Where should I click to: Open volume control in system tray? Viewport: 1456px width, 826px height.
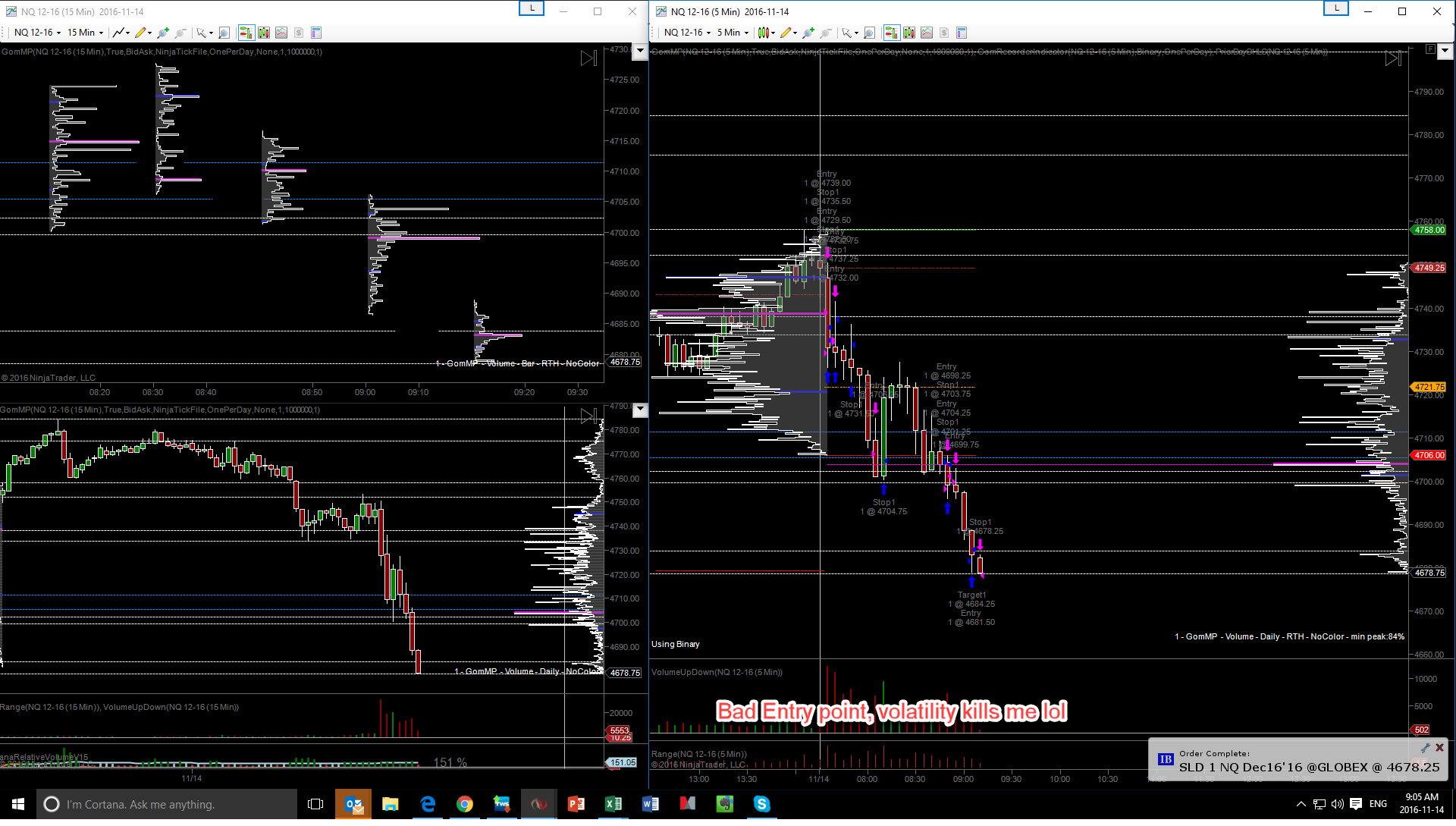[x=1337, y=804]
